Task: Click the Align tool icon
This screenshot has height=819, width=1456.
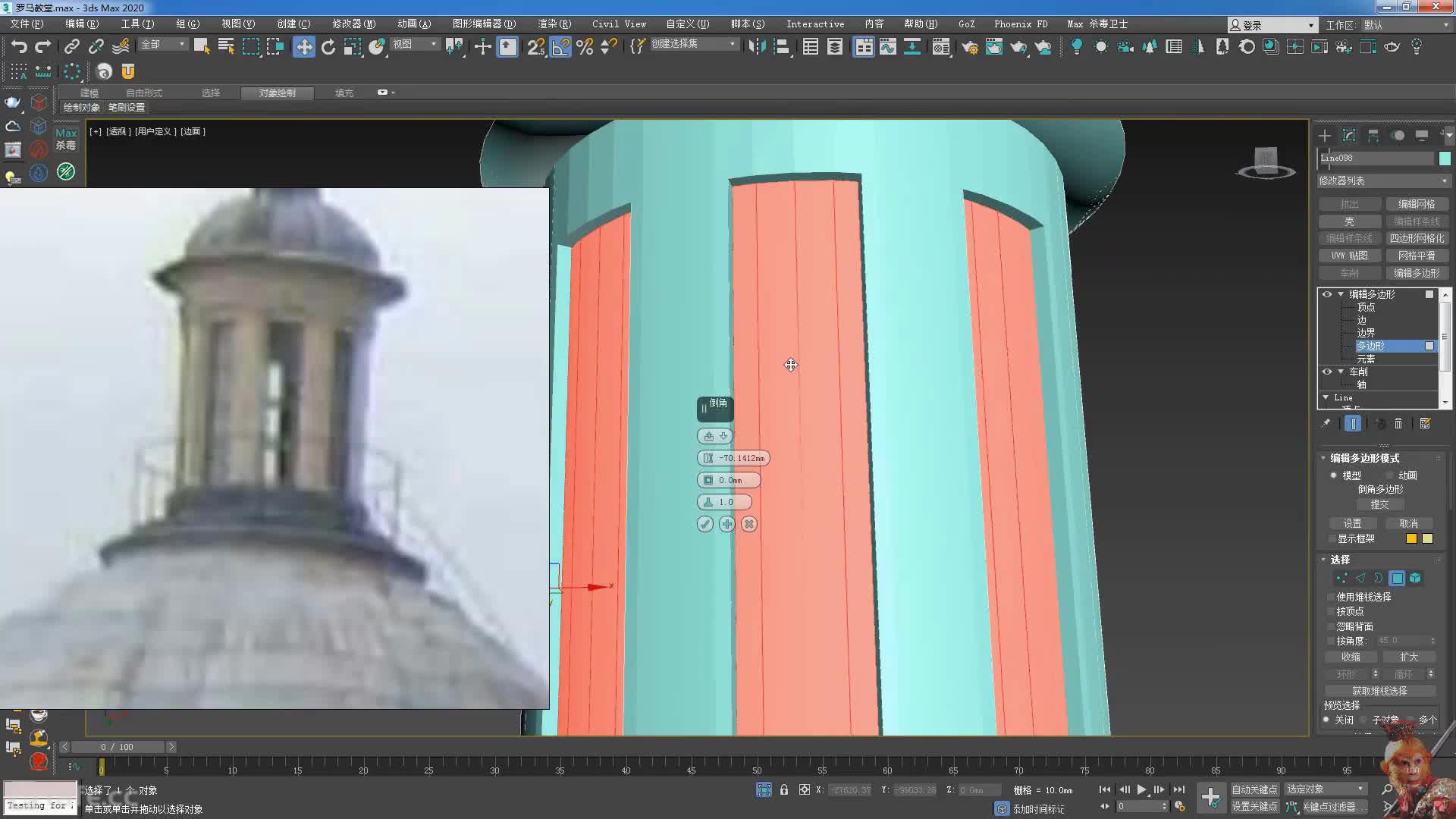Action: tap(781, 46)
